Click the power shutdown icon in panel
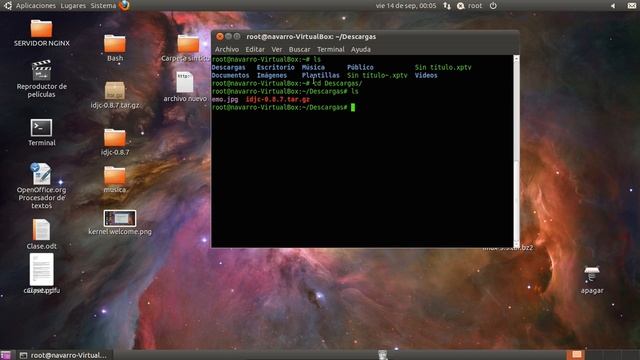Viewport: 640px width, 360px height. click(x=493, y=6)
